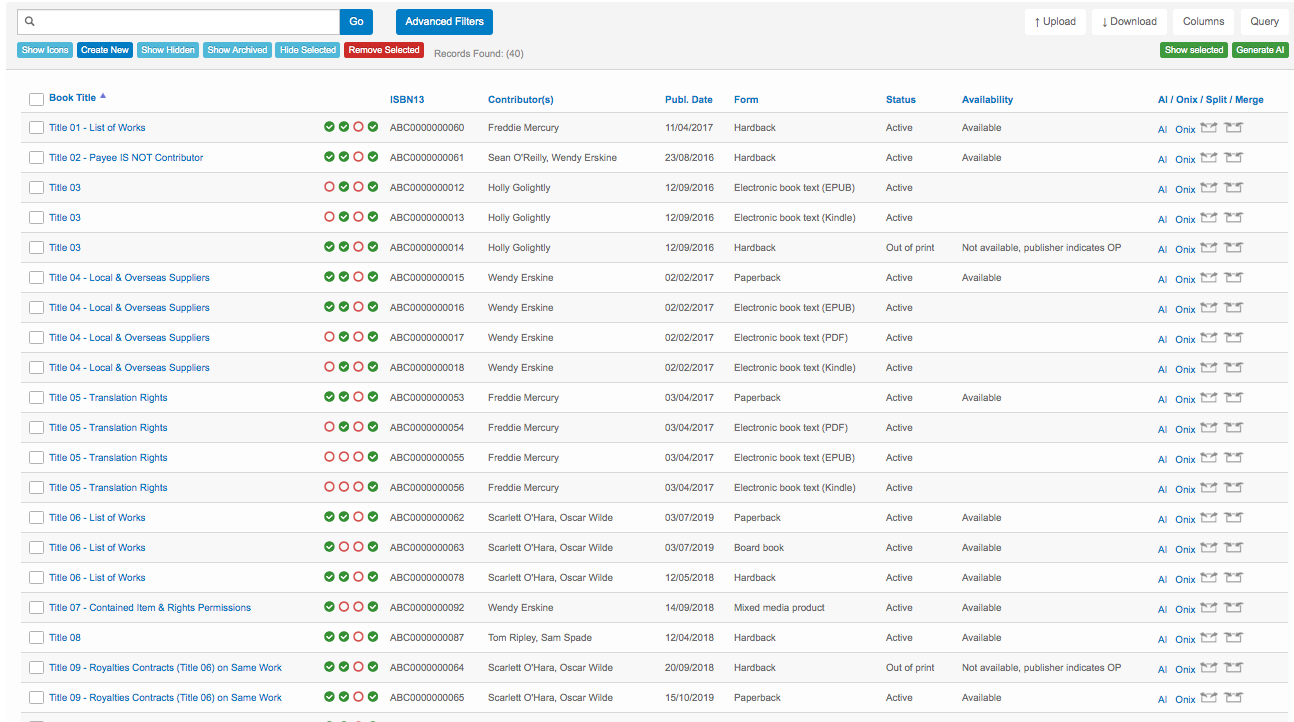This screenshot has width=1294, height=722.
Task: Click the Merge icon for ISBN ABC0000000092
Action: coord(1233,607)
